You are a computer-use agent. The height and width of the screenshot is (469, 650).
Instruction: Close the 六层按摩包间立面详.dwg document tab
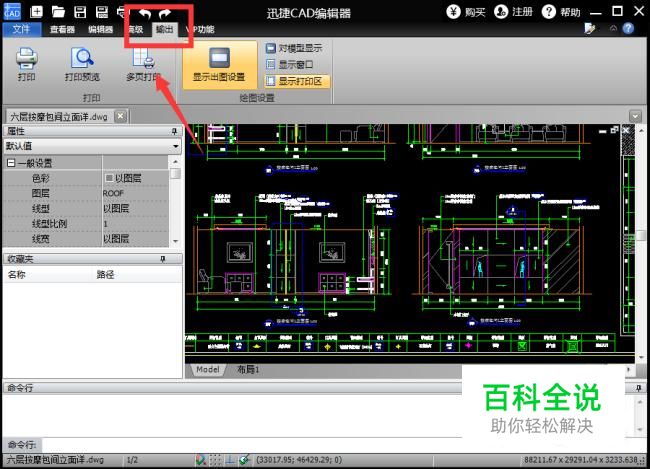click(120, 116)
